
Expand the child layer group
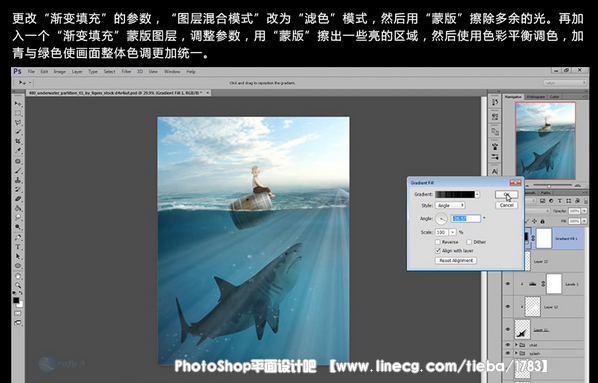(516, 345)
